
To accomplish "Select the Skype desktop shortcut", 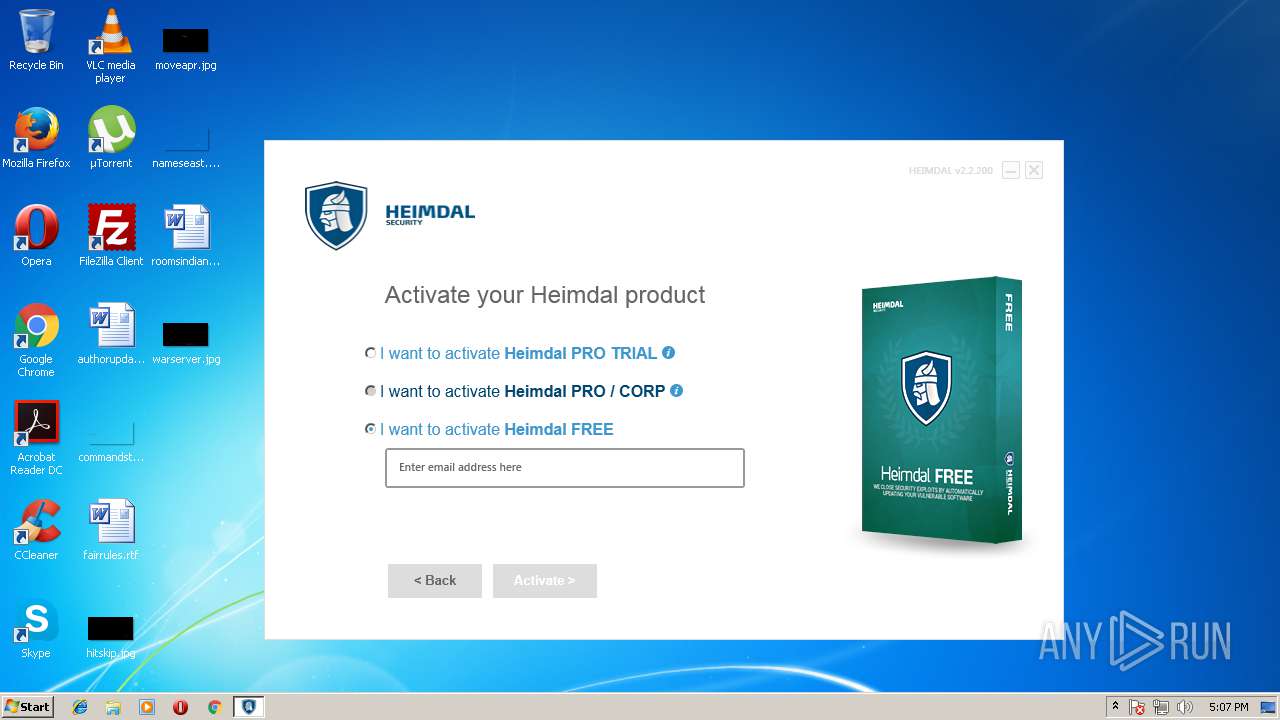I will (x=36, y=628).
